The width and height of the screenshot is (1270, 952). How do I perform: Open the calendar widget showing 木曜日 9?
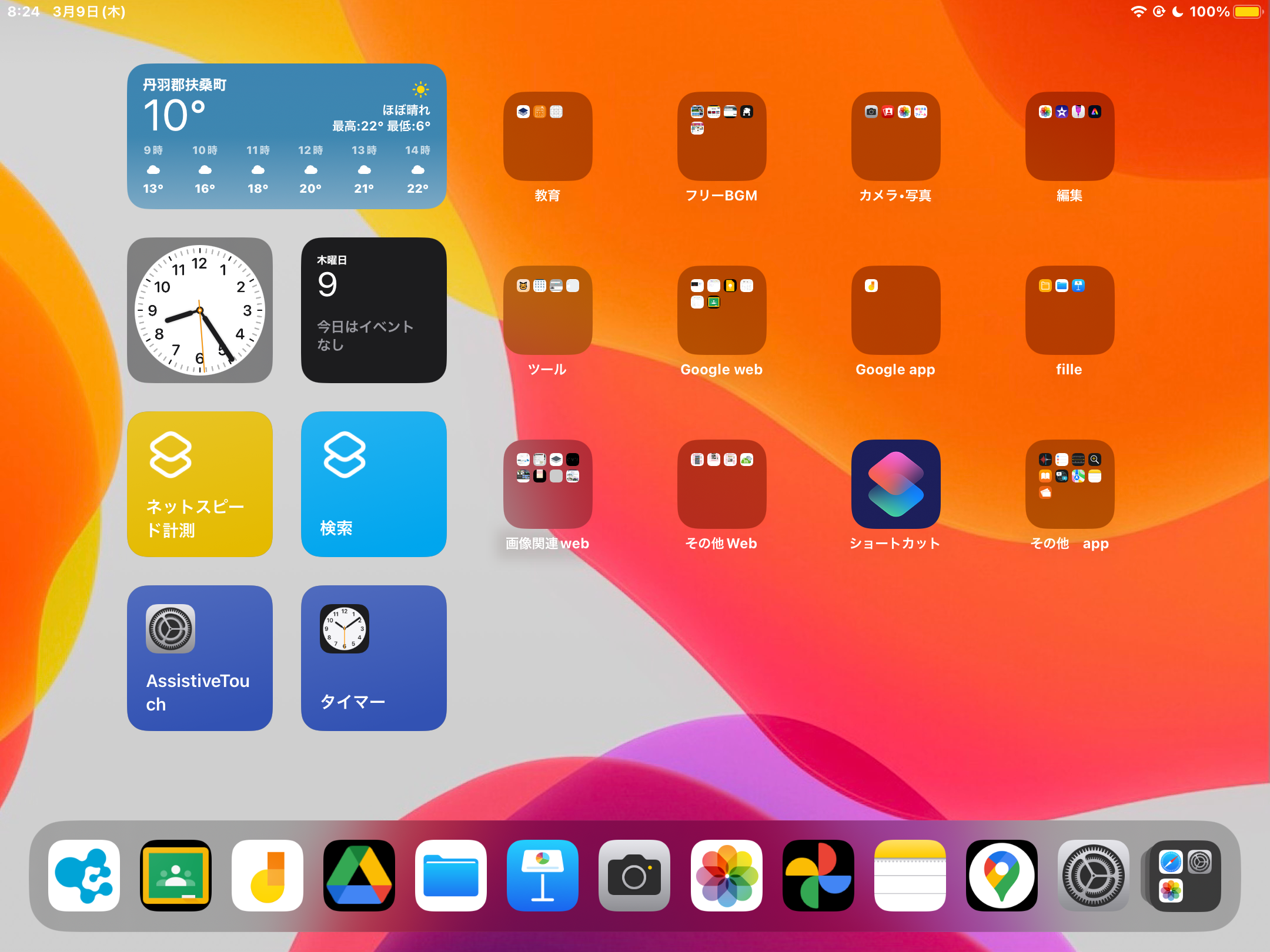pyautogui.click(x=374, y=310)
